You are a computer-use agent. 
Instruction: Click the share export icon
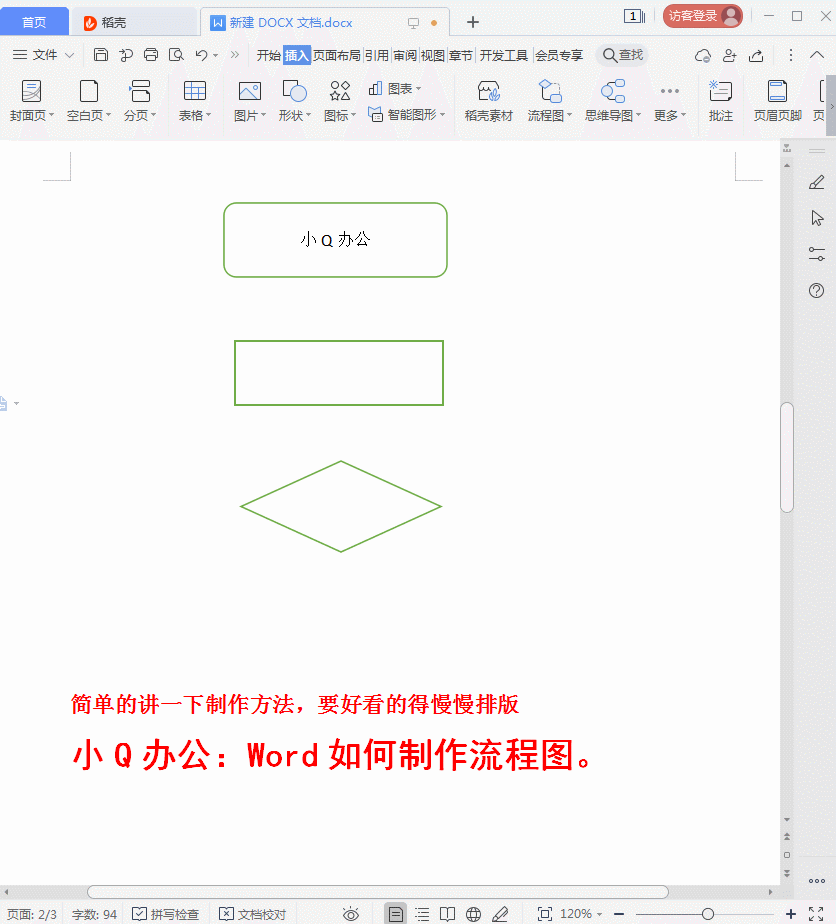pos(756,55)
